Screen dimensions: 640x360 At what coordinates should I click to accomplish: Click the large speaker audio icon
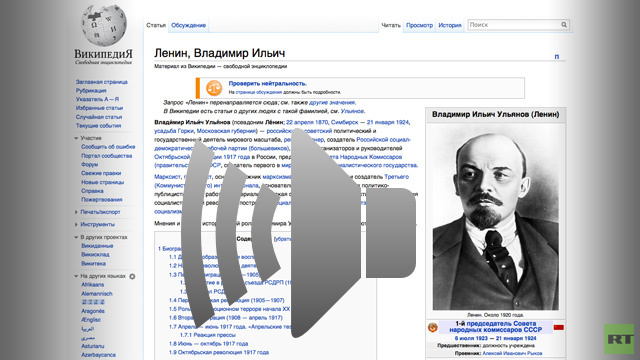pos(299,233)
